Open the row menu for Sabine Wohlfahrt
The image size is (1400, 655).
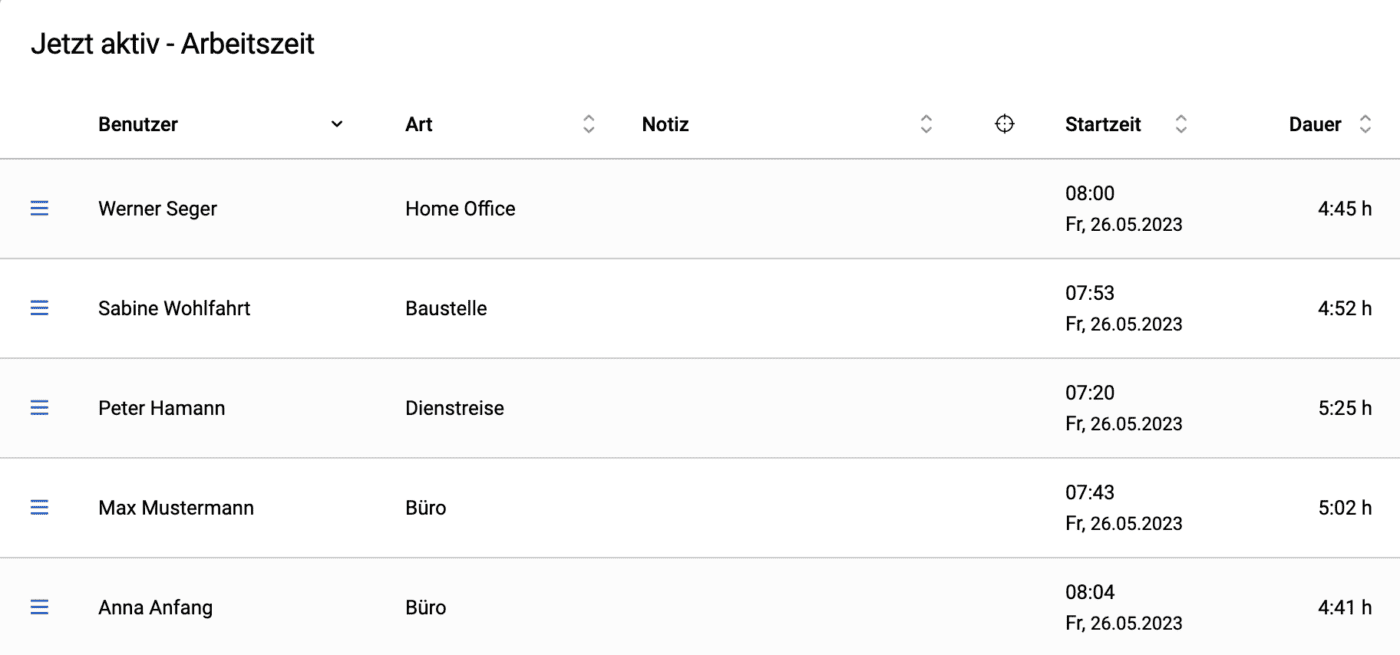point(39,308)
